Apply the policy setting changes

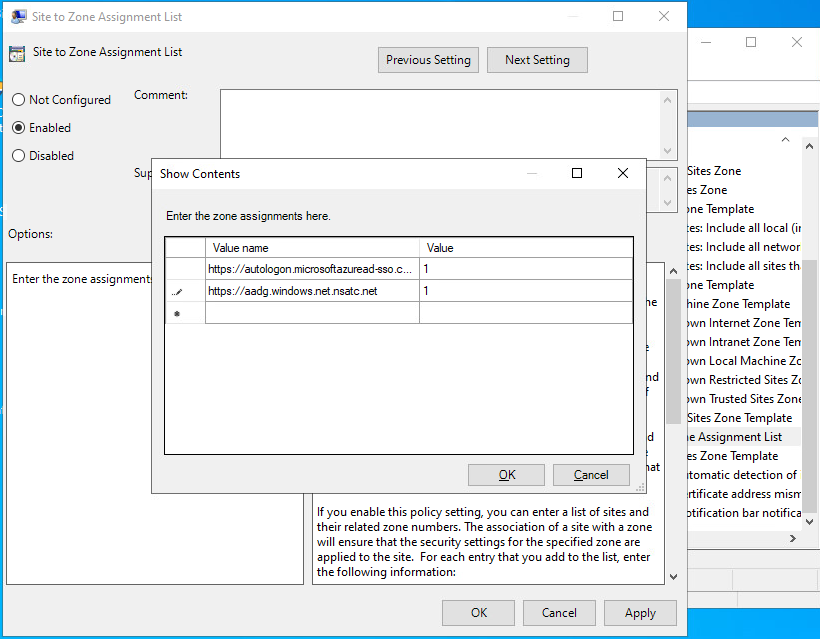click(x=640, y=613)
